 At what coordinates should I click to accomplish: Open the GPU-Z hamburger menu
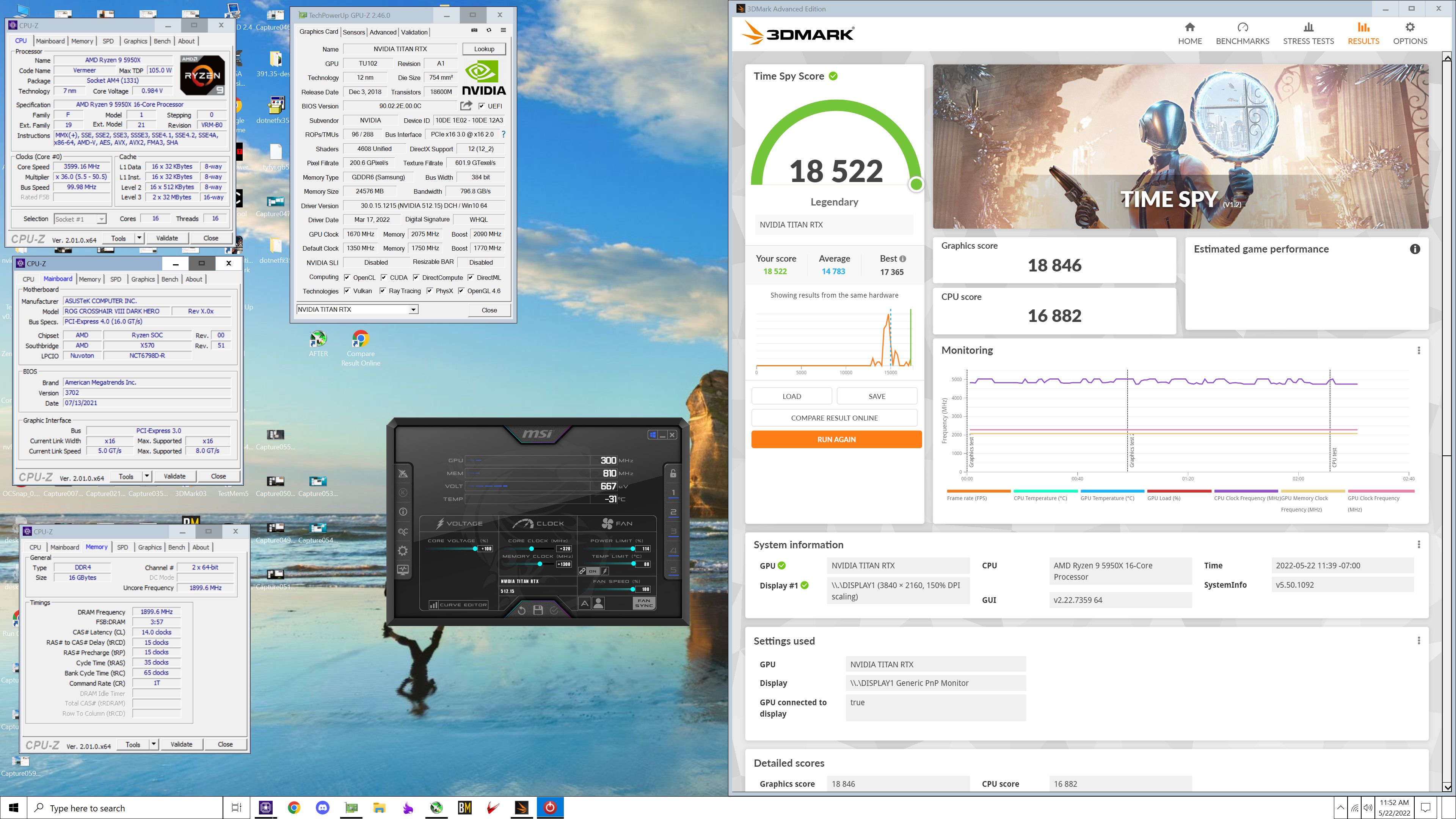(x=503, y=30)
